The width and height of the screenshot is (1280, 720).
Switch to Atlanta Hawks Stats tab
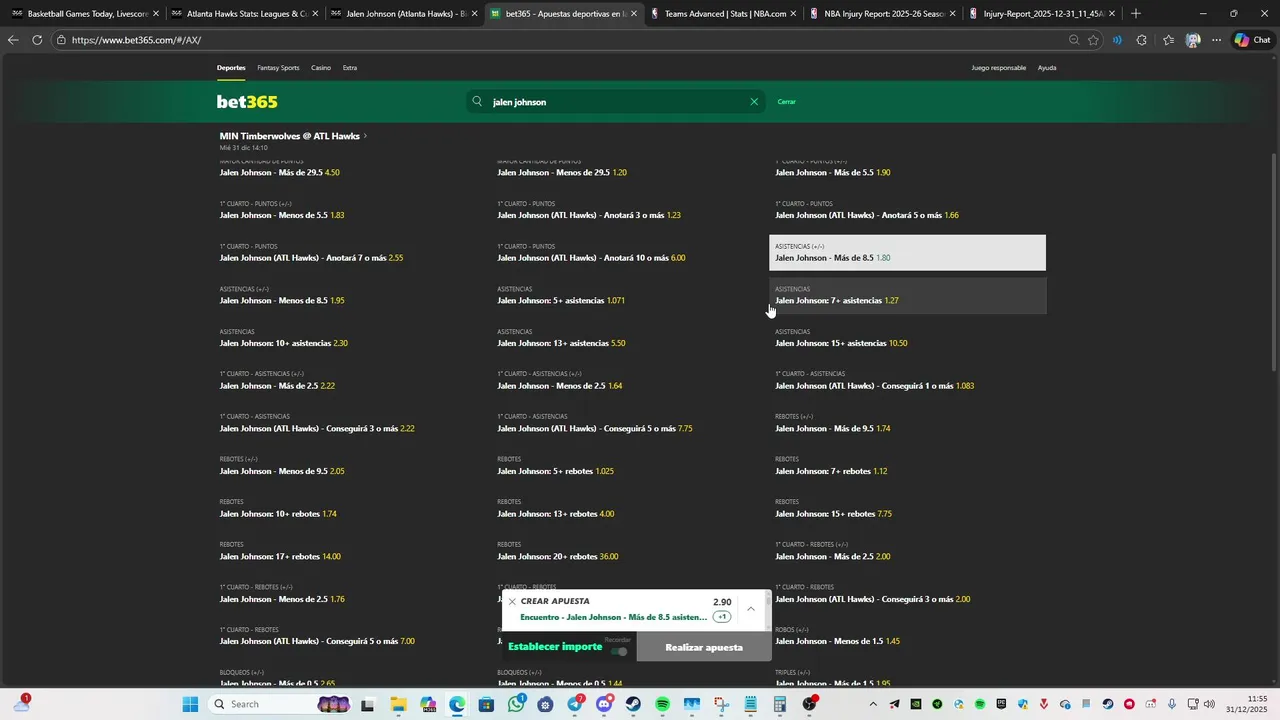[243, 14]
